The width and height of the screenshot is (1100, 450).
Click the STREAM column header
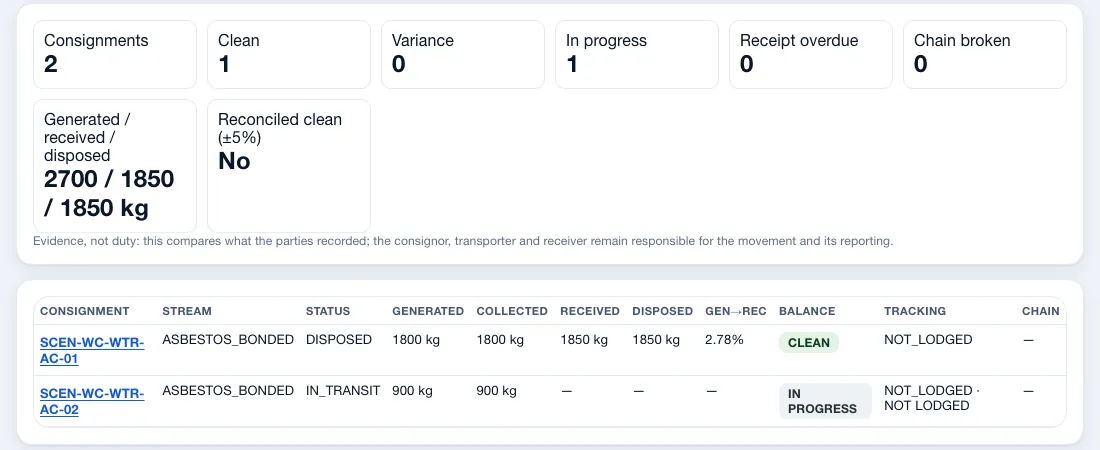tap(187, 311)
